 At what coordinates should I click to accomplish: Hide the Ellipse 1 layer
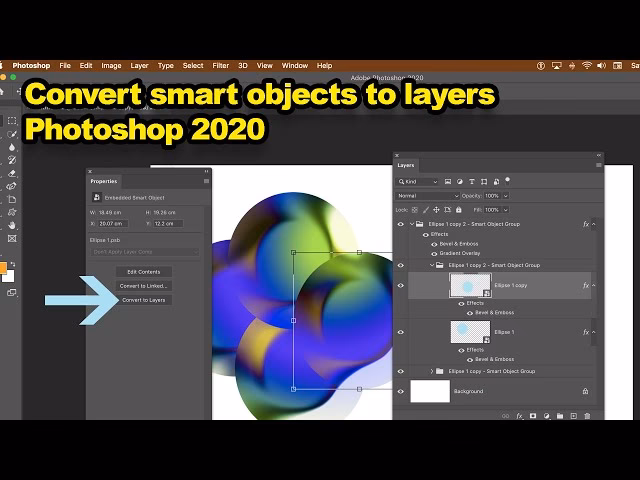coord(400,332)
